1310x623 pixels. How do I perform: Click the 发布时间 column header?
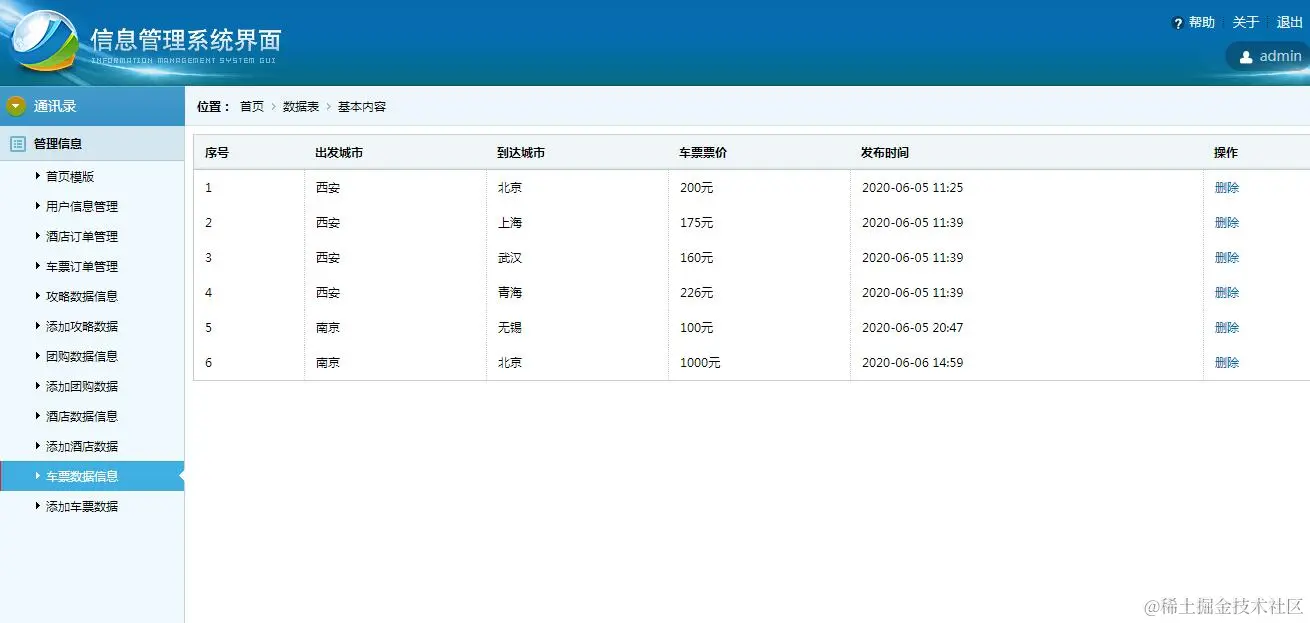pos(885,153)
